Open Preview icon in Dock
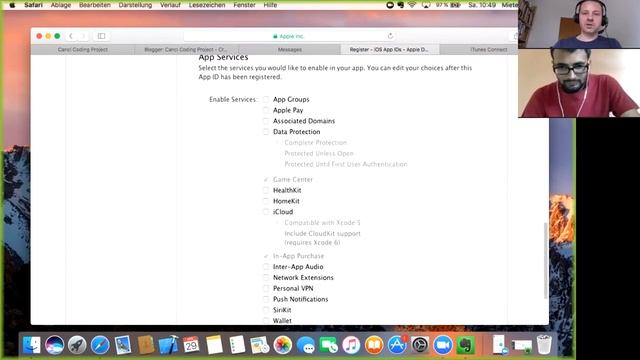Viewport: 640px width, 360px height. 260,345
